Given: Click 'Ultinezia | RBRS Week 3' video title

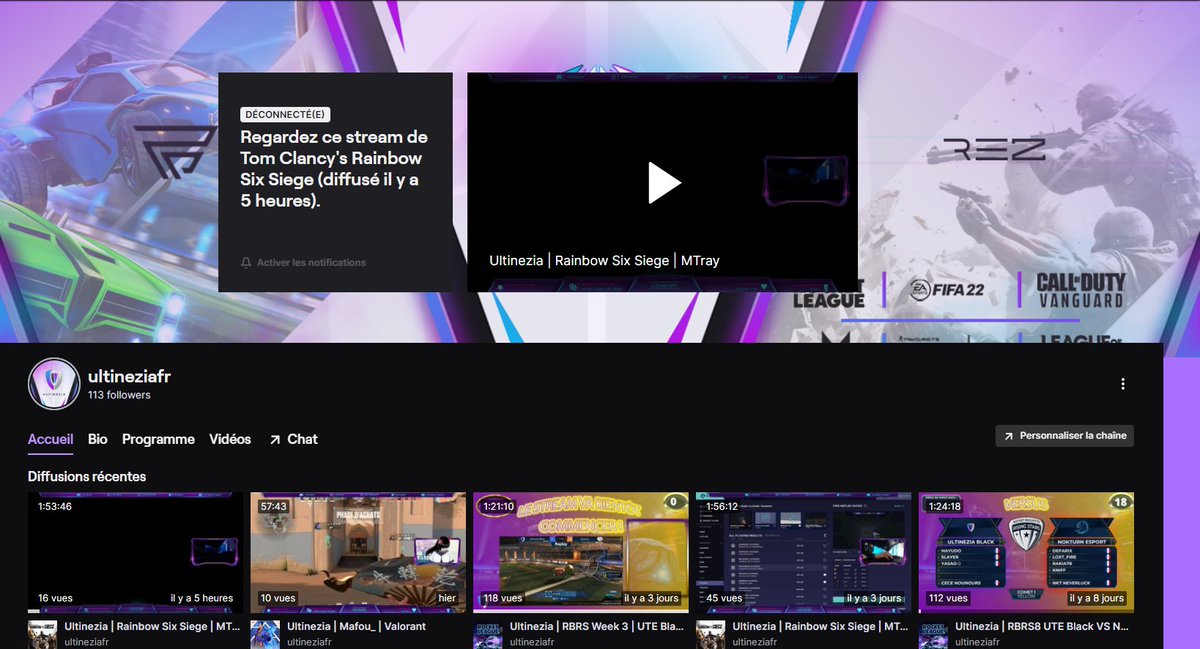Looking at the screenshot, I should click(x=597, y=627).
